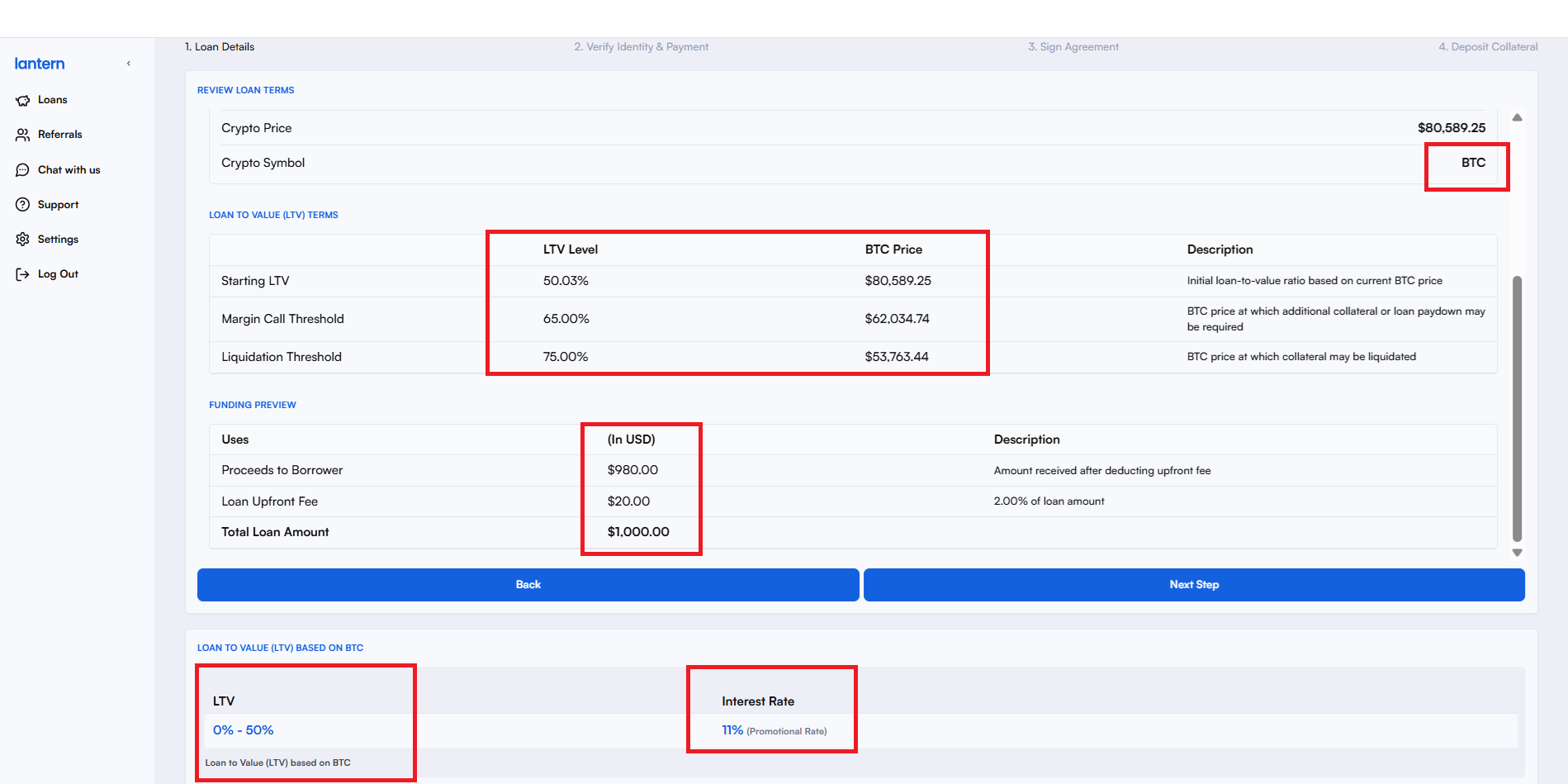Click the Total Loan Amount $1,000.00
The width and height of the screenshot is (1568, 784).
[638, 532]
